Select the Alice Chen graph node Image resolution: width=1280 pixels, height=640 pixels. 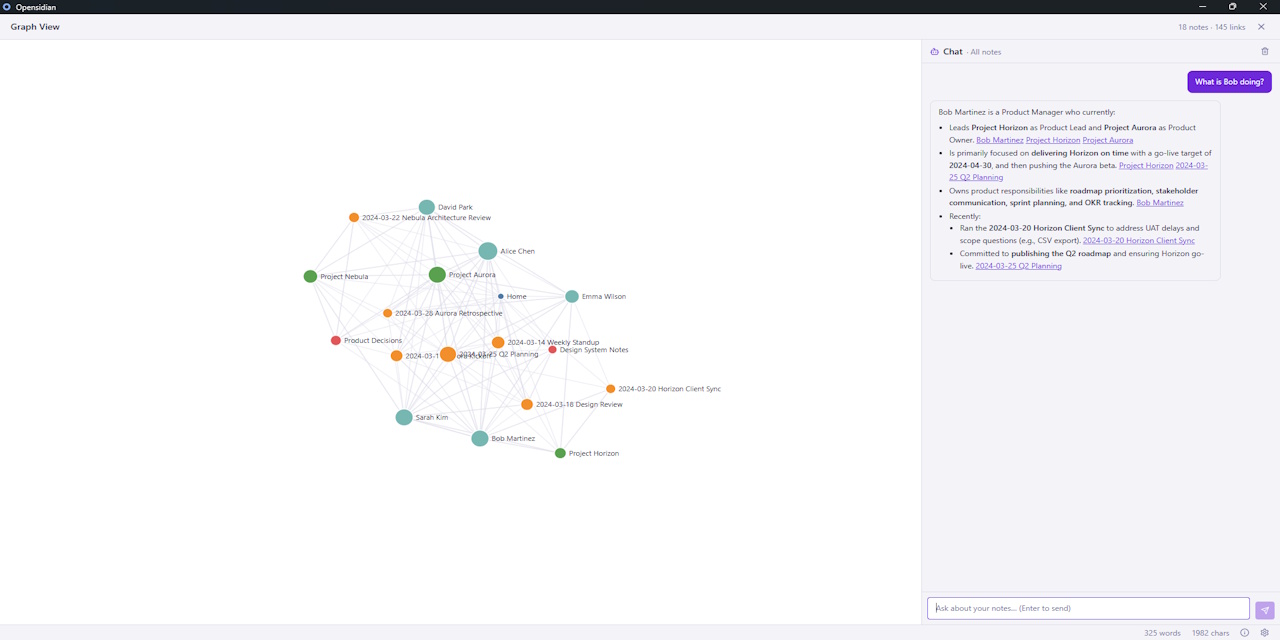[x=488, y=251]
